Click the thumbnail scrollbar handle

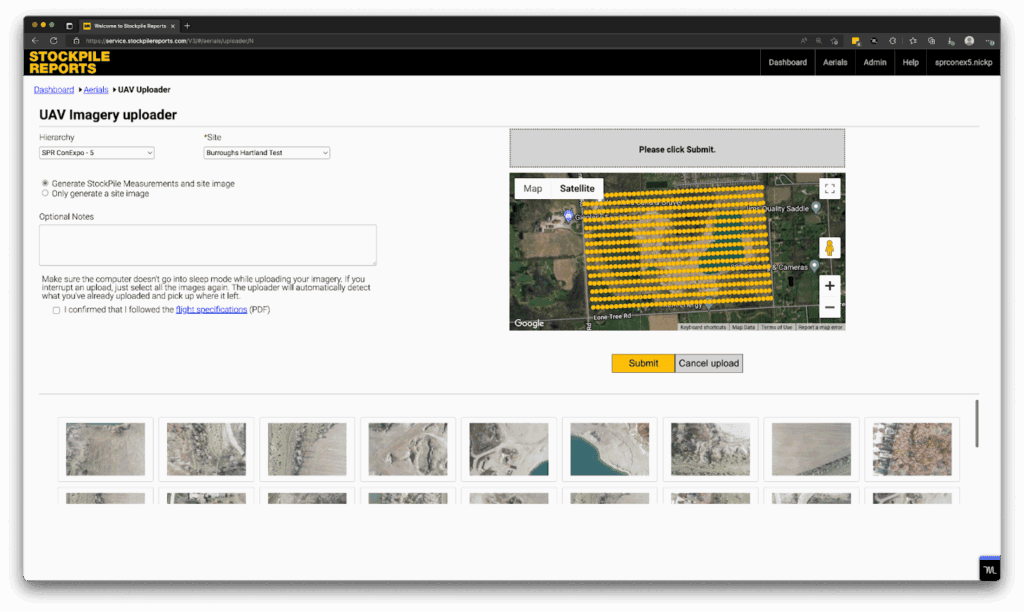click(977, 423)
